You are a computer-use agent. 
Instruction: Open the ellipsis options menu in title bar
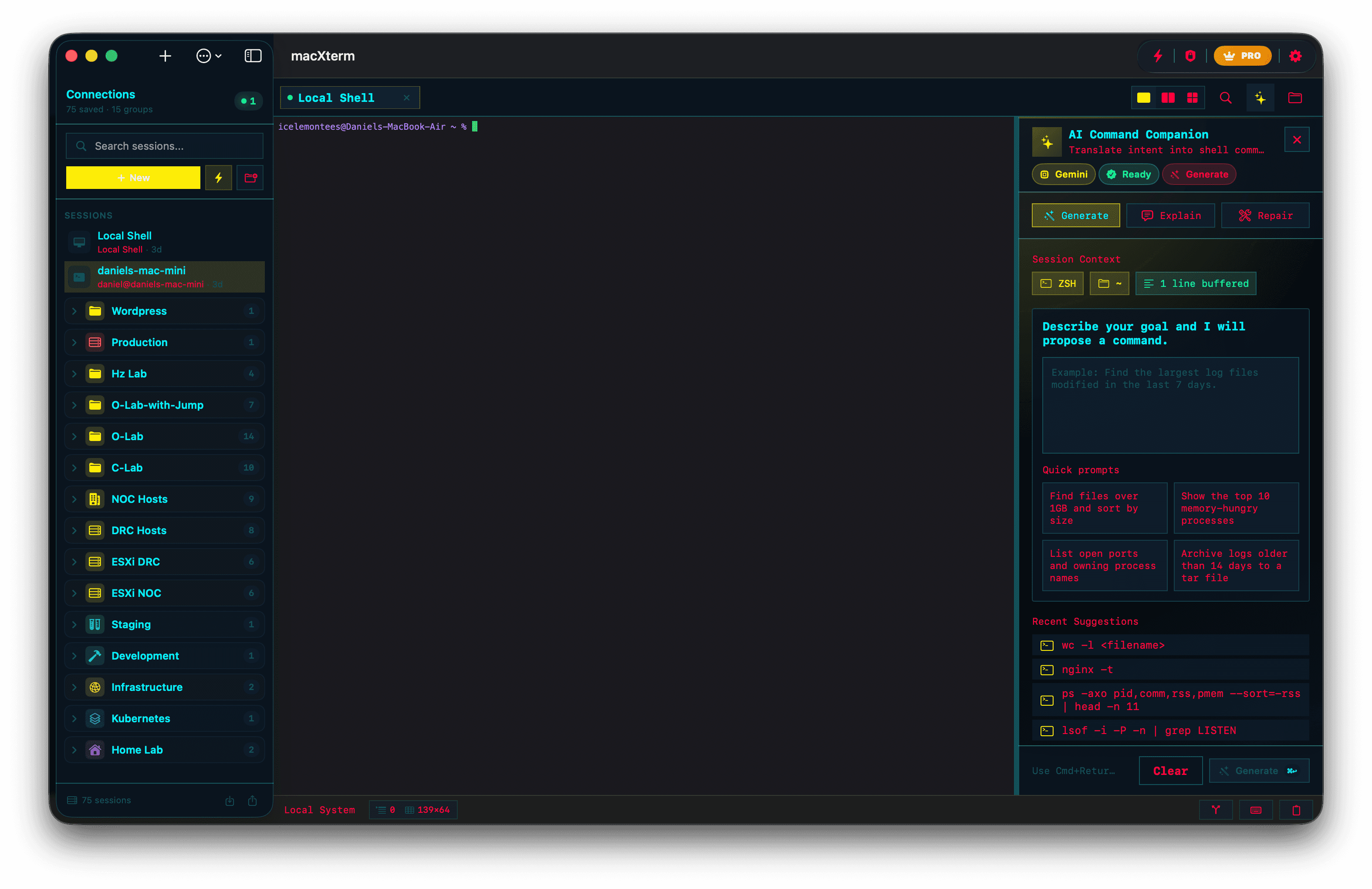point(209,56)
